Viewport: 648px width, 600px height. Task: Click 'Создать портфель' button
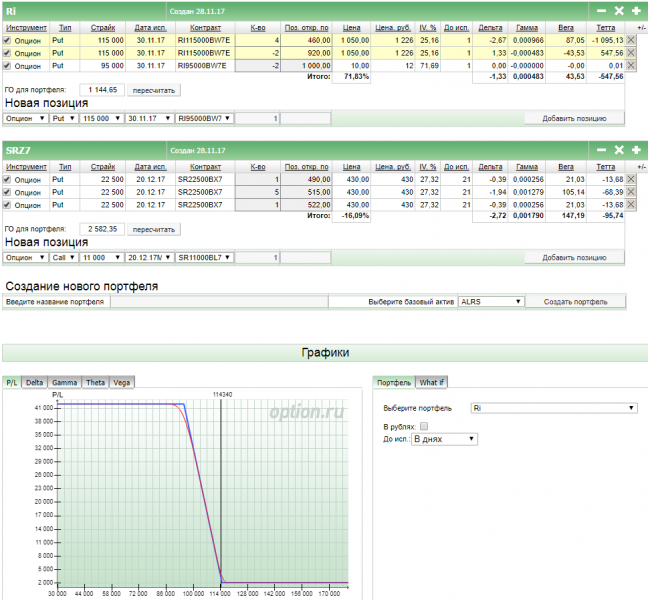(x=575, y=301)
